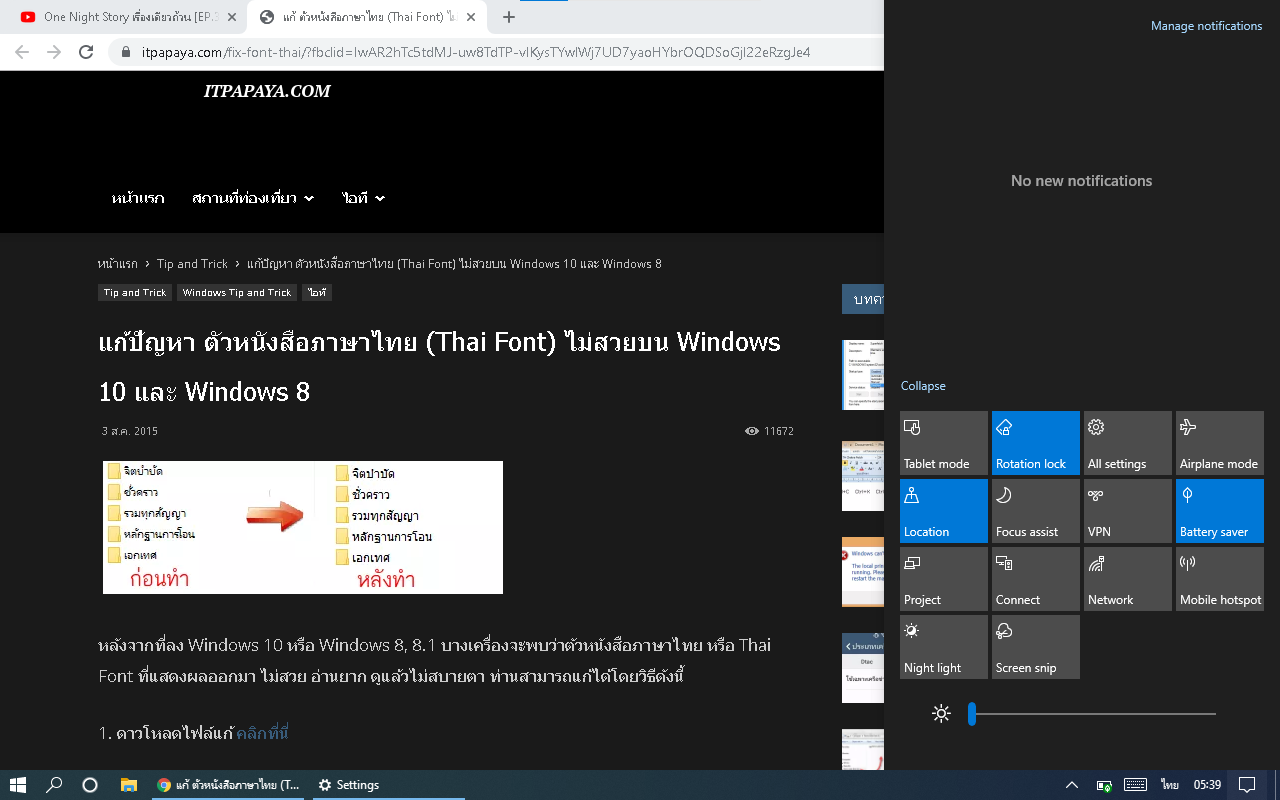Change input language ไทย indicator
The image size is (1280, 800).
click(x=1169, y=785)
